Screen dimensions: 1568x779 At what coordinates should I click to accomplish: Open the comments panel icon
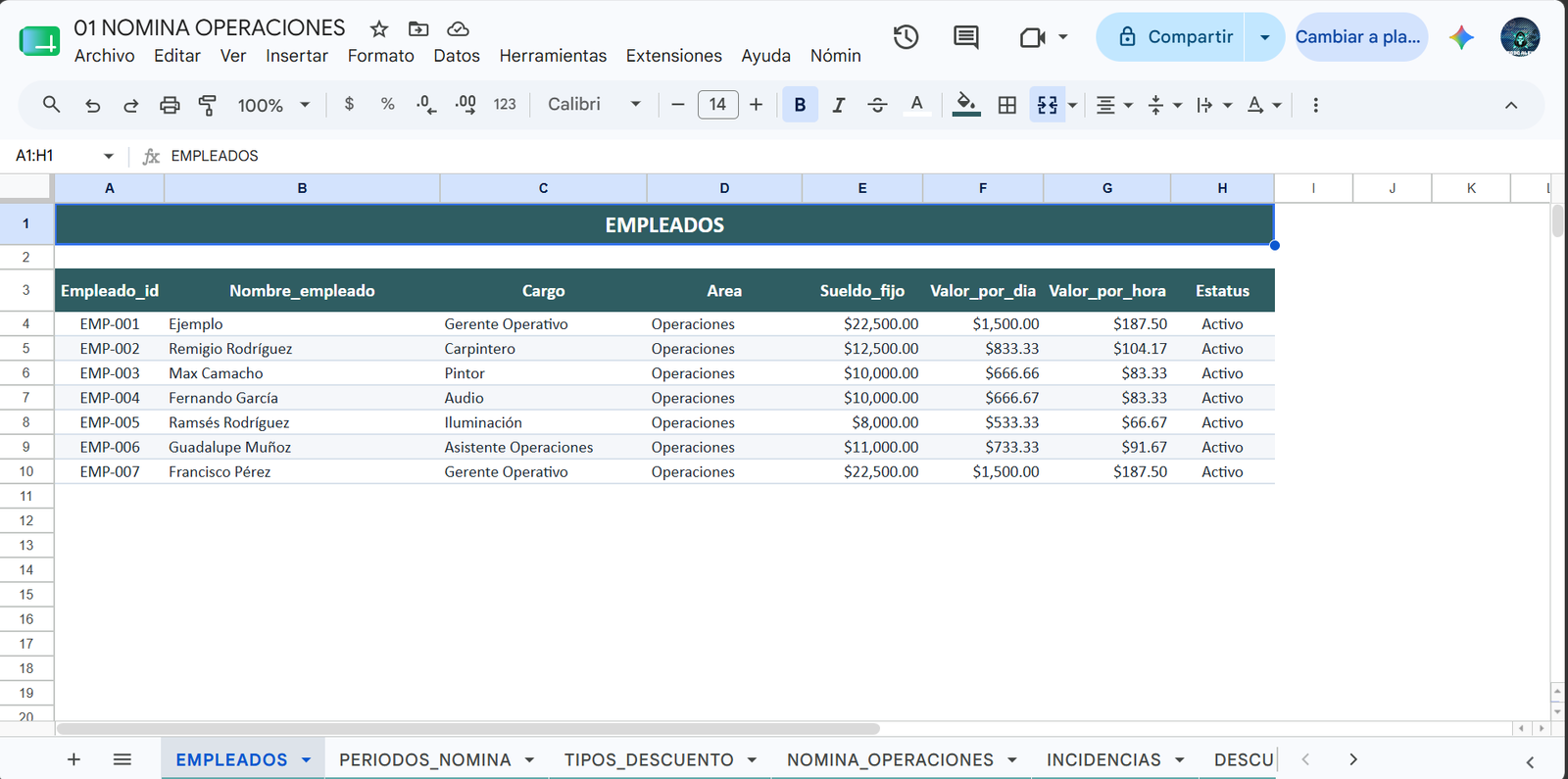pos(966,37)
